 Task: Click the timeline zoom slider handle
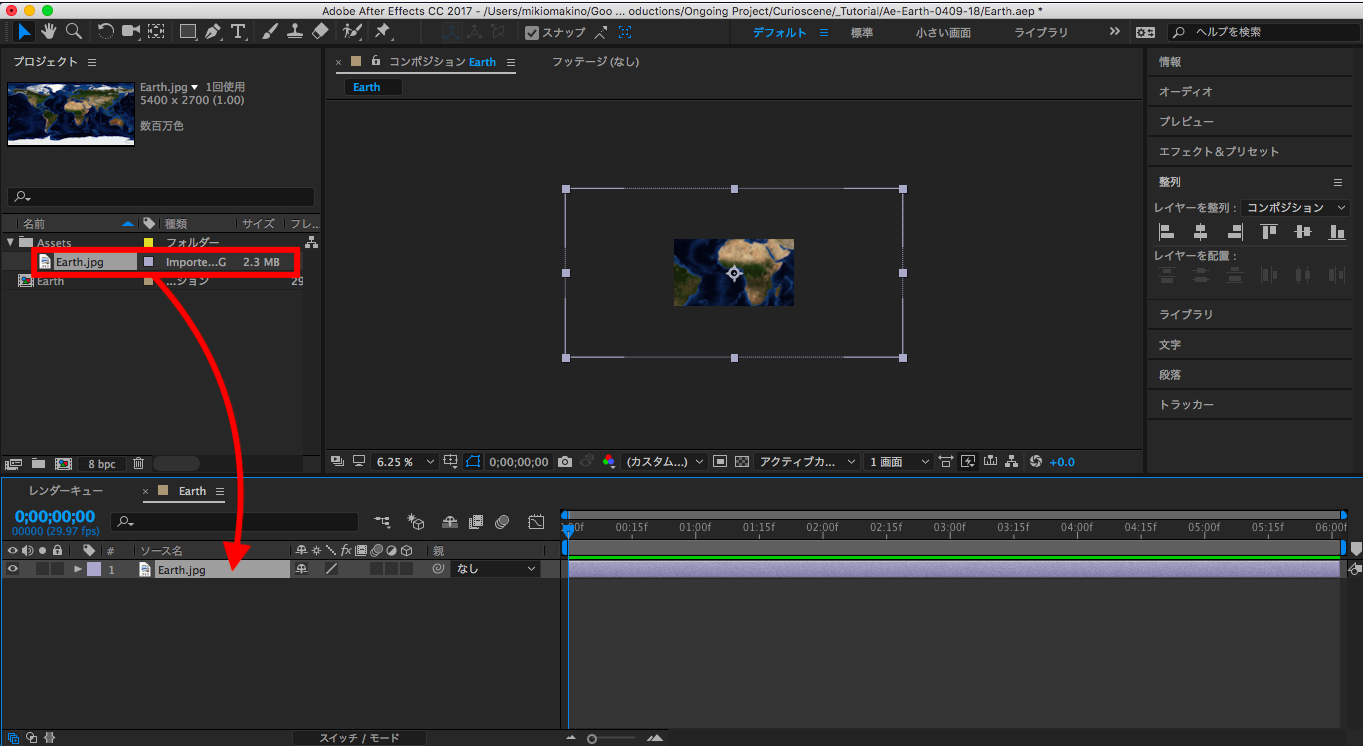(x=592, y=738)
